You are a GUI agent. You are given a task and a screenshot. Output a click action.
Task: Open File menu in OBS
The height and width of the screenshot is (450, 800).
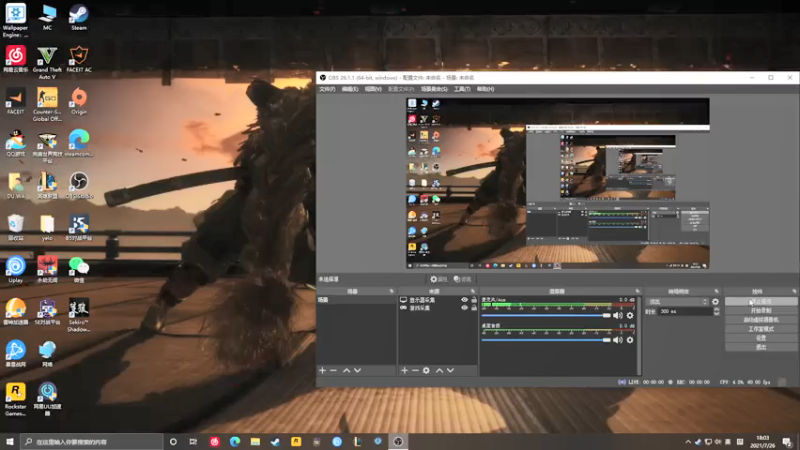(327, 89)
